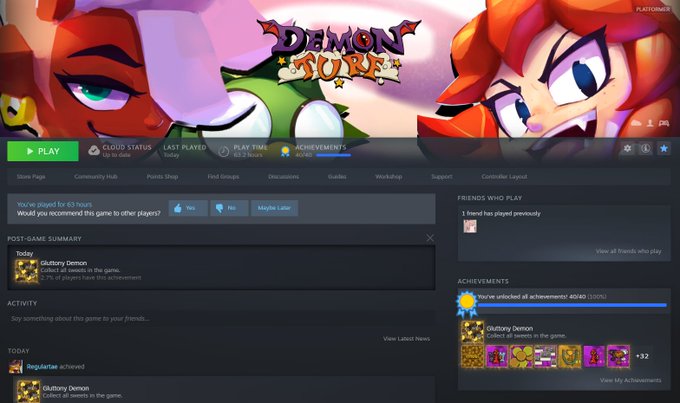This screenshot has height=403, width=680.
Task: Open the Find Groups tab
Action: point(223,177)
